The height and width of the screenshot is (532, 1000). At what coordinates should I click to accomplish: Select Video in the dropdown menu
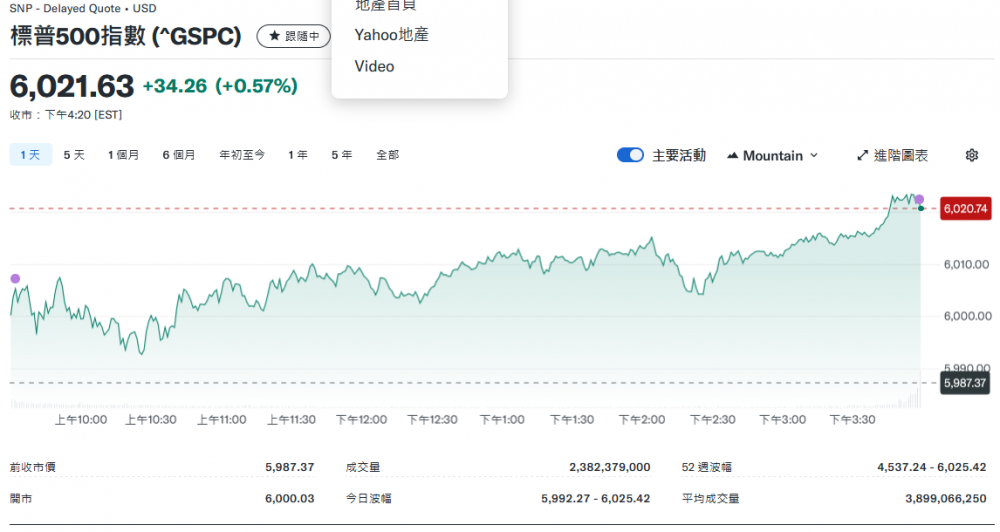374,66
